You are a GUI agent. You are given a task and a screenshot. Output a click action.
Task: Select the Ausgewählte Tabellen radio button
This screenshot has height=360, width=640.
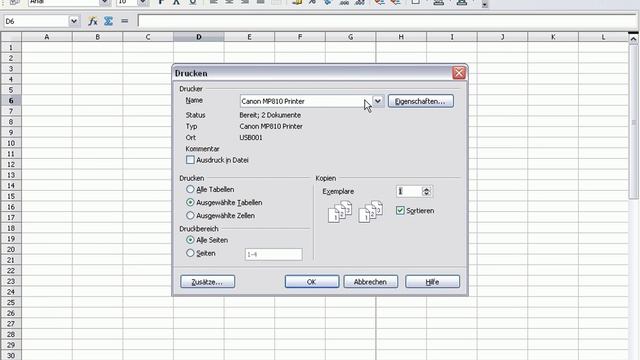(190, 202)
